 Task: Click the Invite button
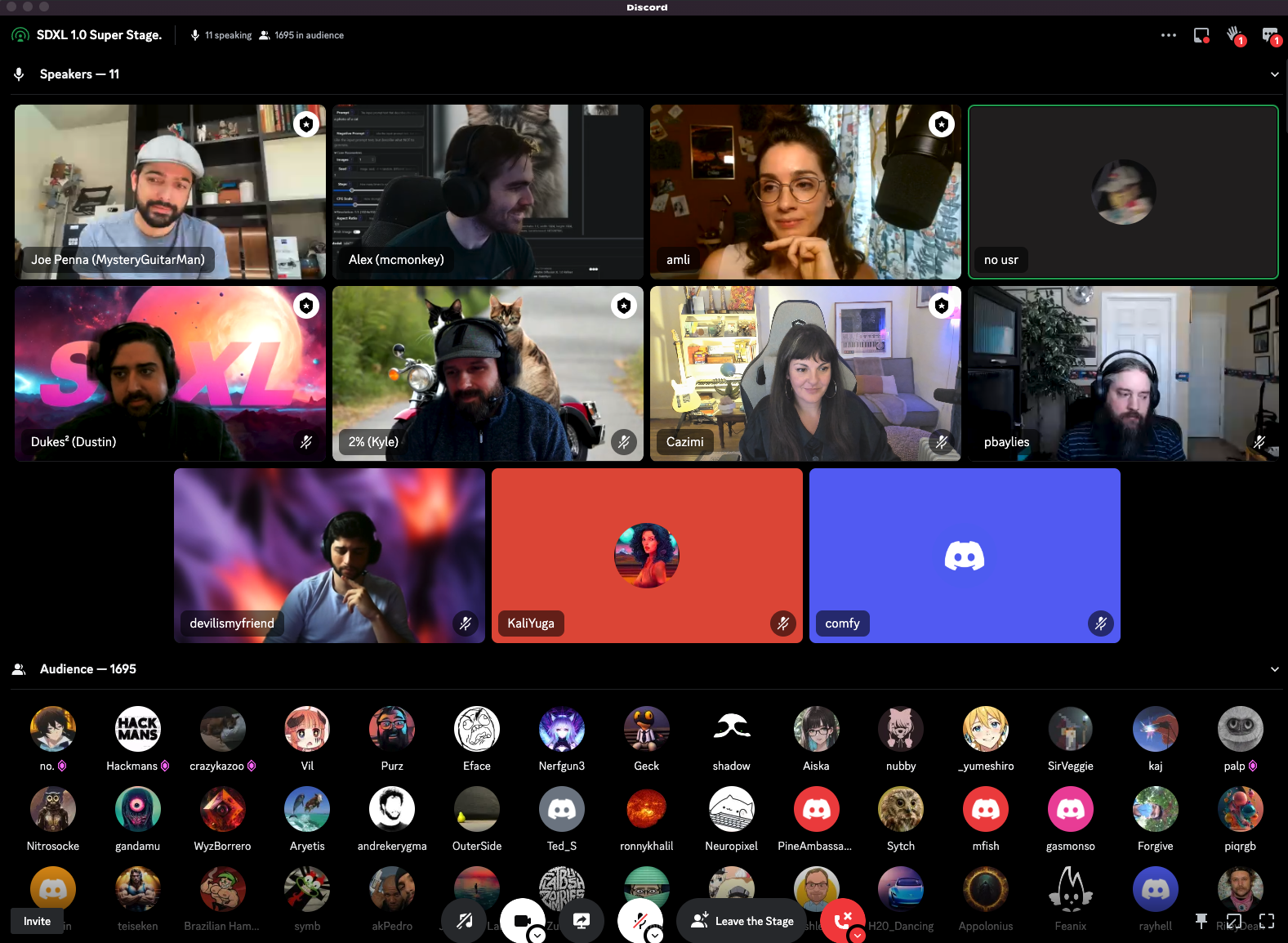37,921
